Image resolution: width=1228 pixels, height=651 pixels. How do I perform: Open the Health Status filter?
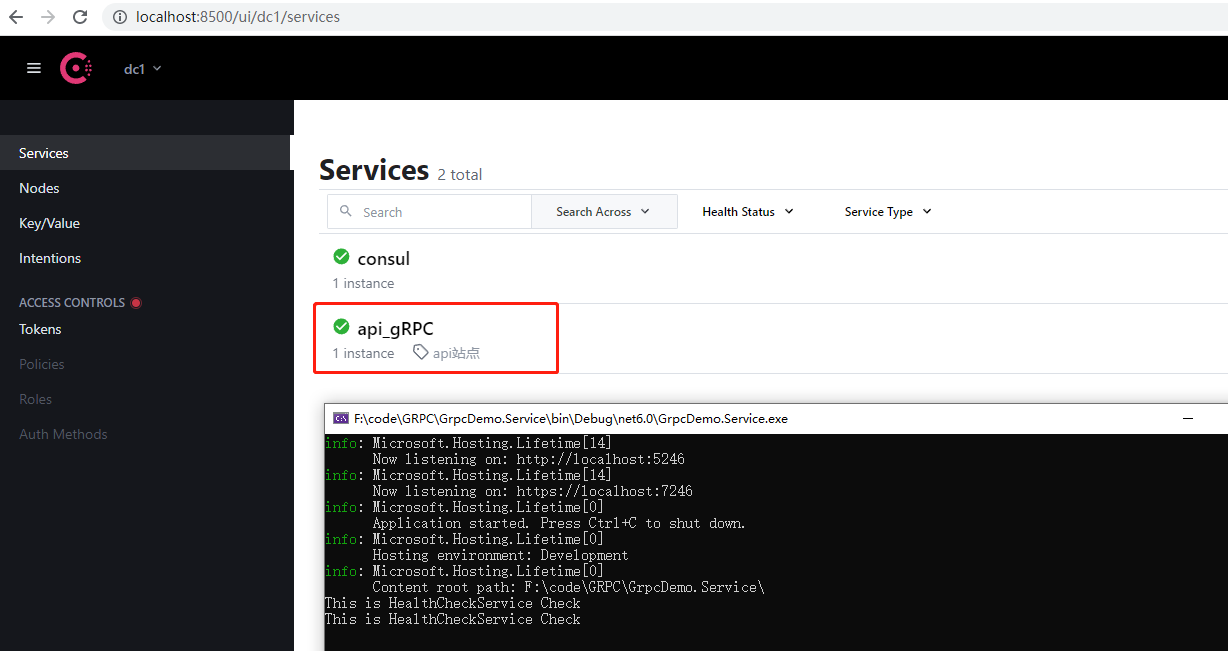click(x=747, y=212)
